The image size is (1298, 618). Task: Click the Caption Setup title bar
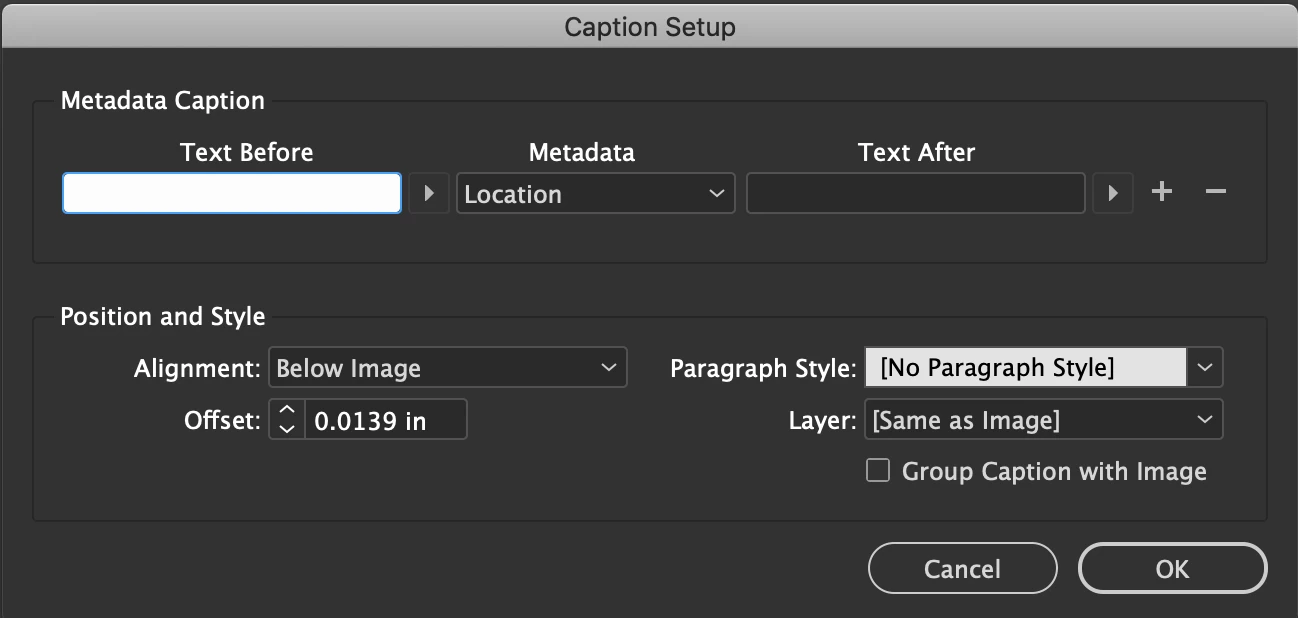[x=649, y=26]
